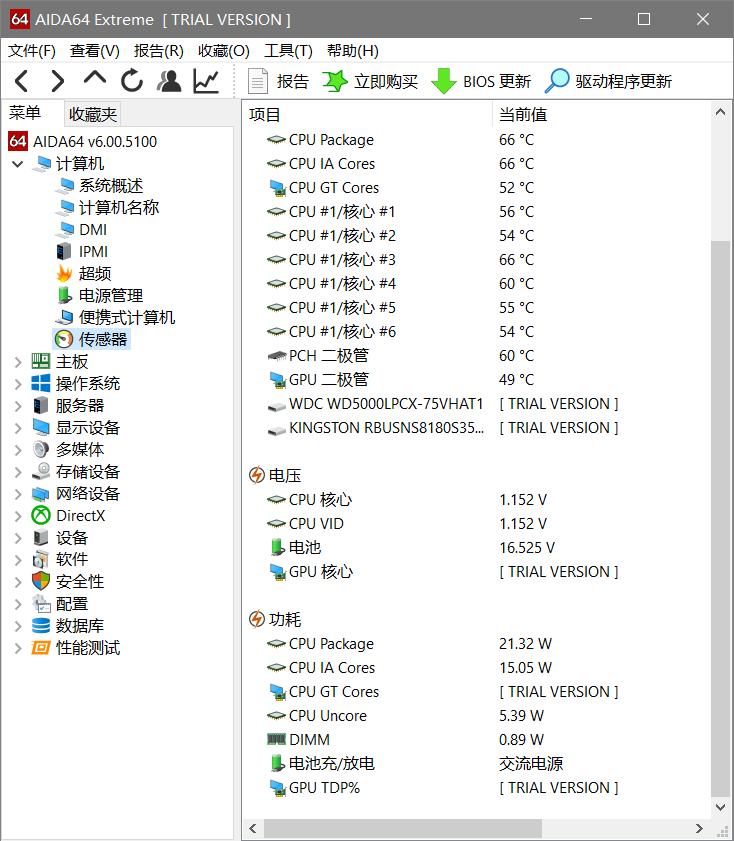The width and height of the screenshot is (734, 841).
Task: Open the graph chart toolbar icon
Action: (206, 81)
